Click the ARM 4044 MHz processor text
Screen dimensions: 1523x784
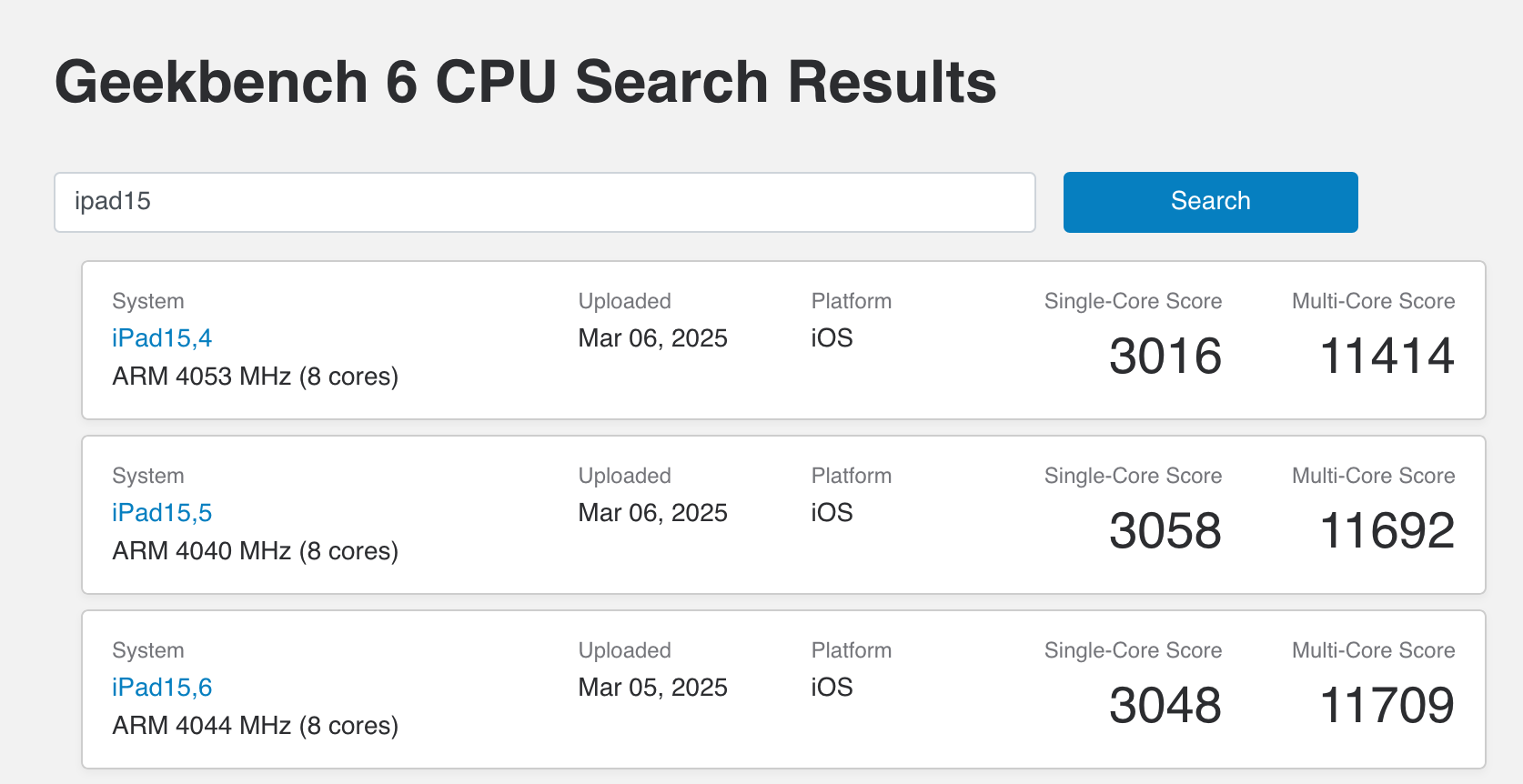(256, 726)
